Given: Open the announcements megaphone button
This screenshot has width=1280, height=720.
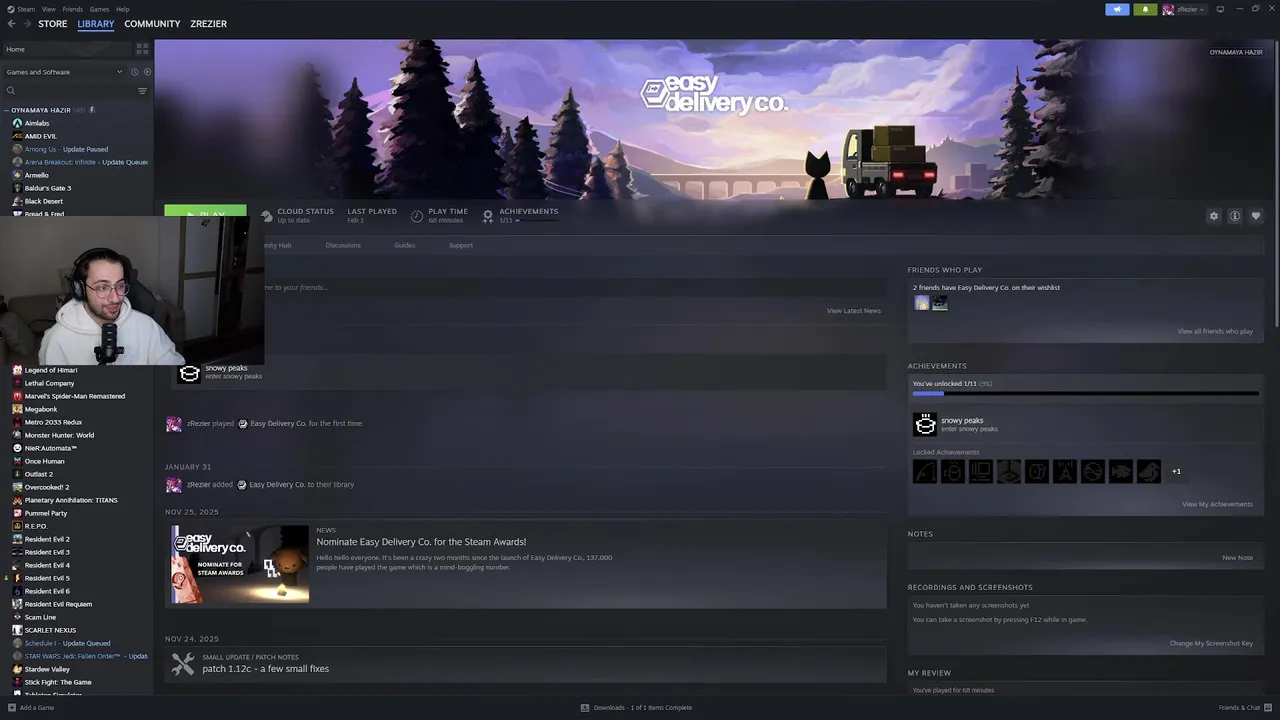Looking at the screenshot, I should tap(1117, 9).
